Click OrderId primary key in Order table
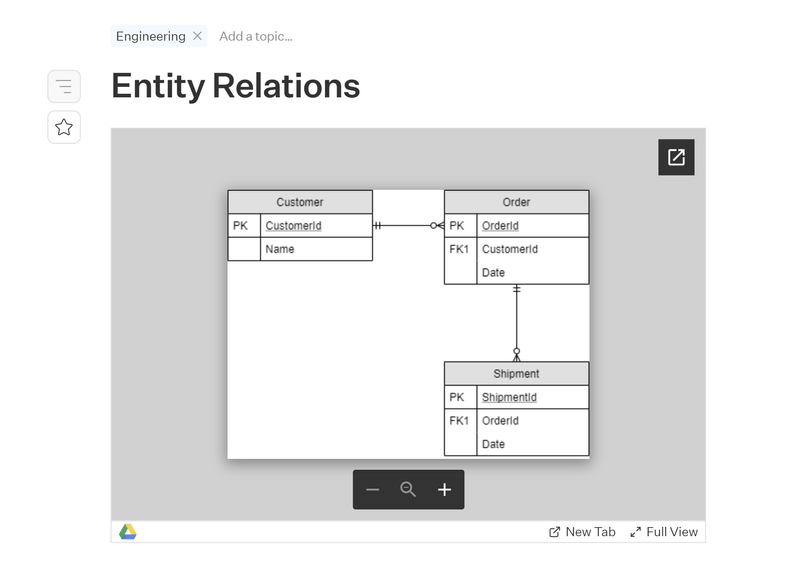This screenshot has width=800, height=579. coord(500,226)
